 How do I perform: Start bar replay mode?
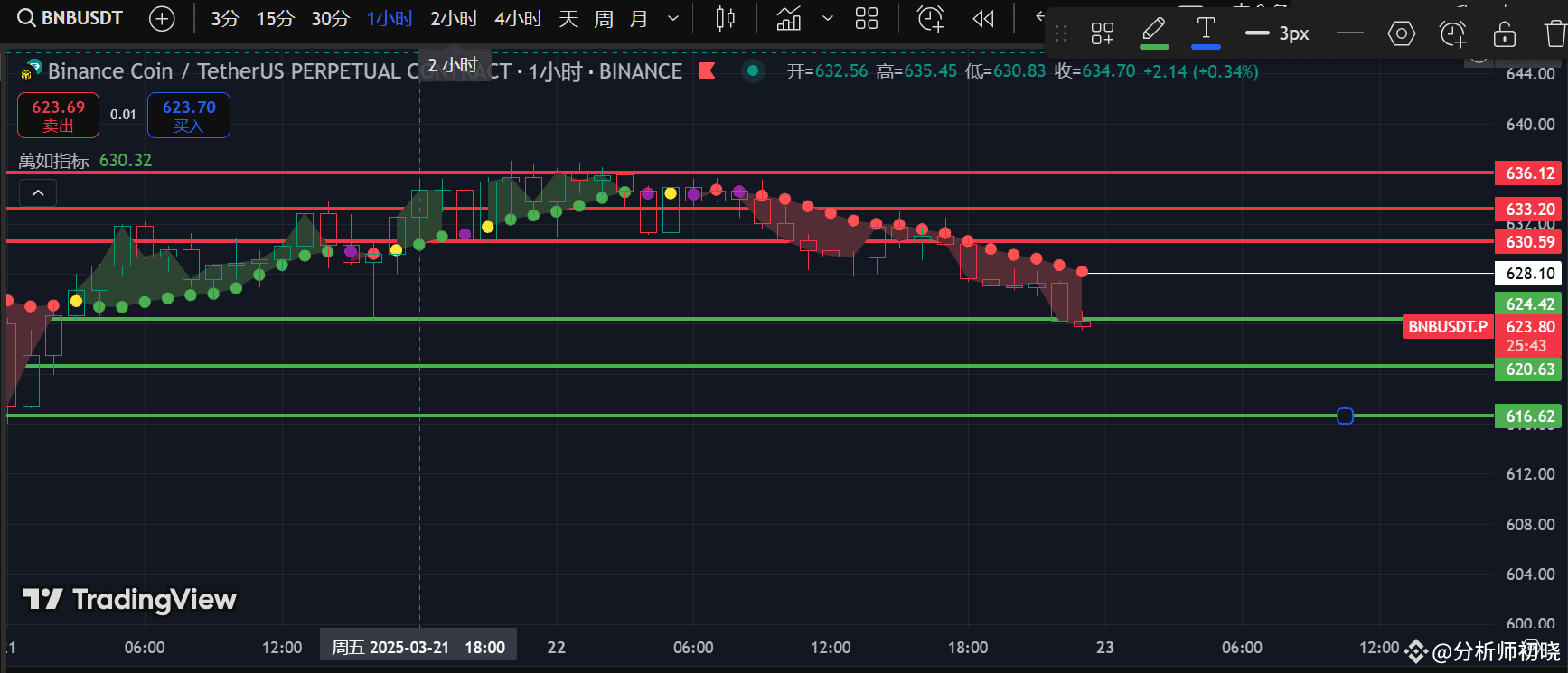[983, 18]
